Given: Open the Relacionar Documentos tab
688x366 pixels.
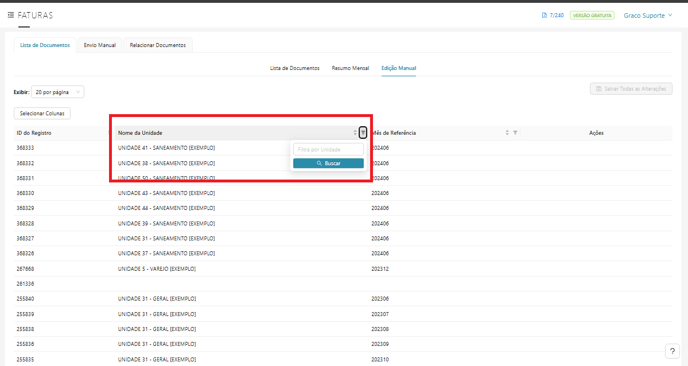Looking at the screenshot, I should click(158, 45).
